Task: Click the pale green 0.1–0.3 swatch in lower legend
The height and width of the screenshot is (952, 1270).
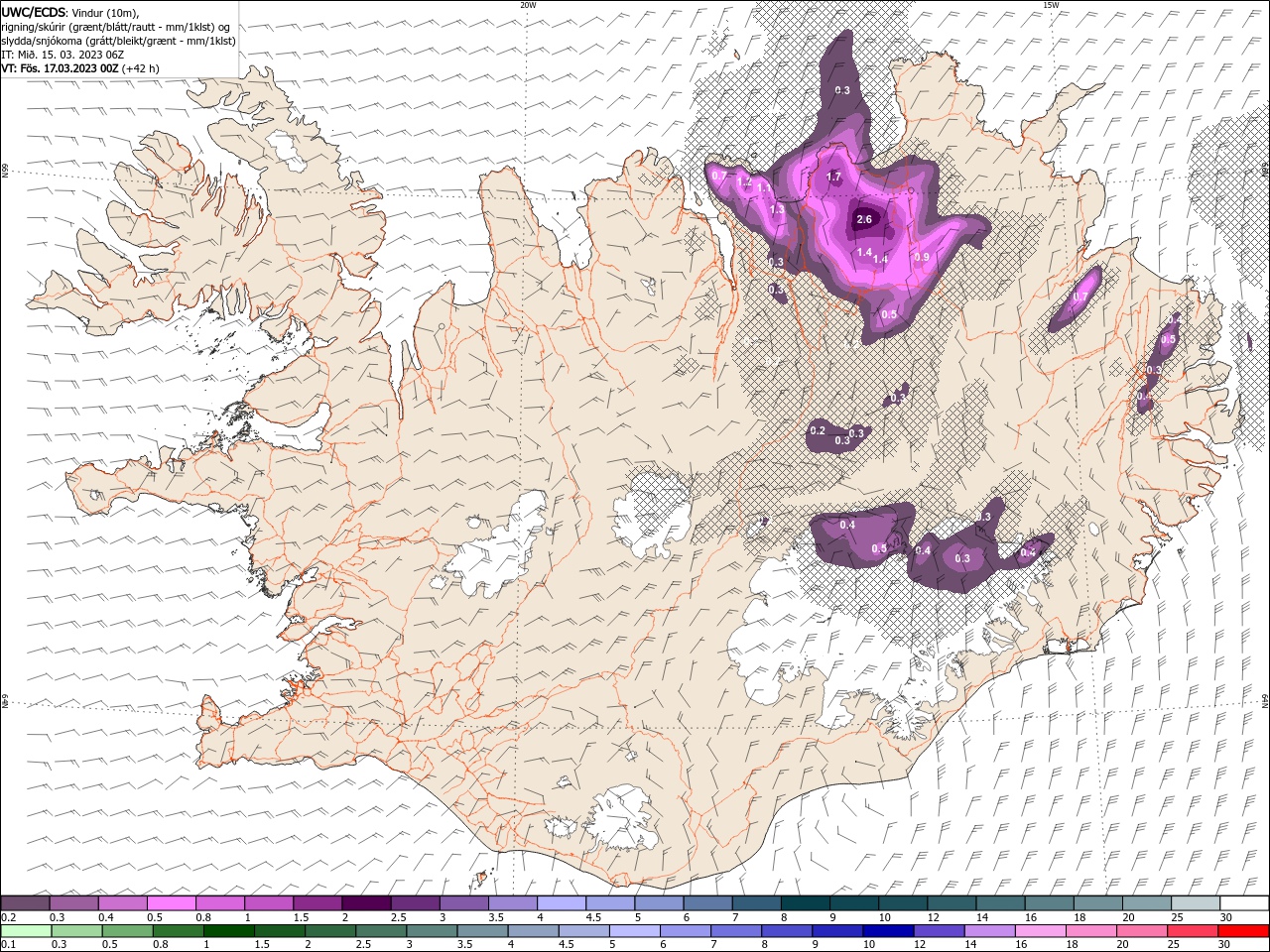Action: [26, 931]
